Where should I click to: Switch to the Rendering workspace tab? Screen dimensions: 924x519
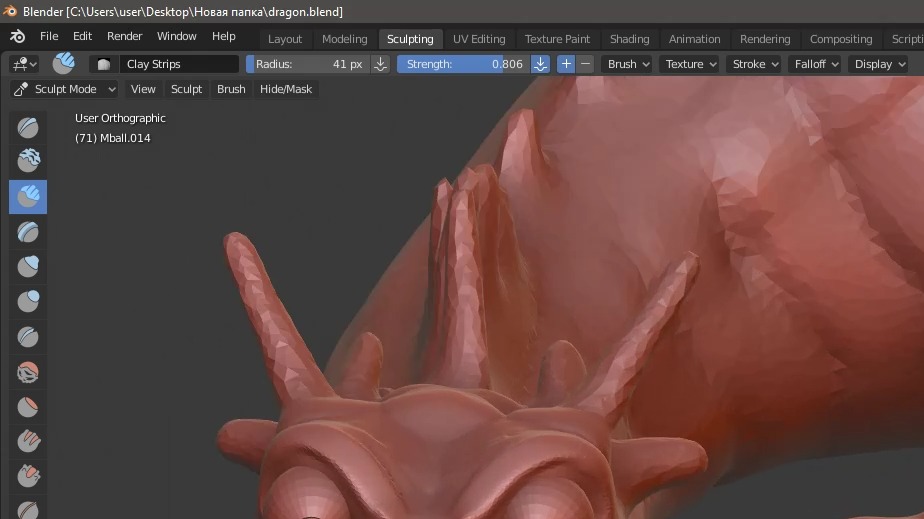765,39
